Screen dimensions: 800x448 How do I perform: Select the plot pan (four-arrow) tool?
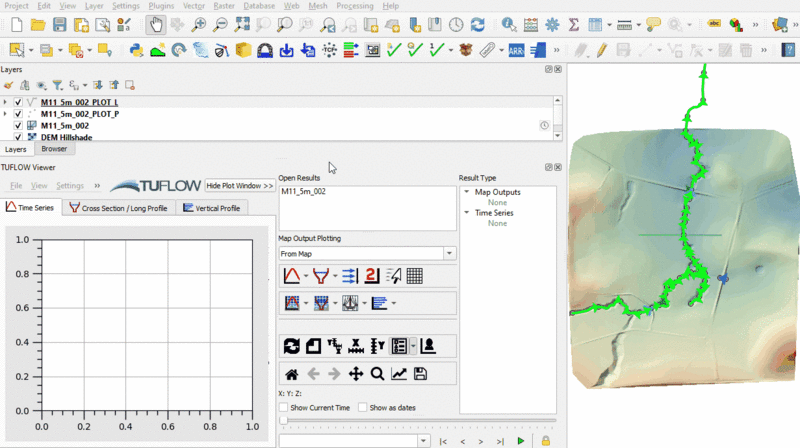coord(355,374)
